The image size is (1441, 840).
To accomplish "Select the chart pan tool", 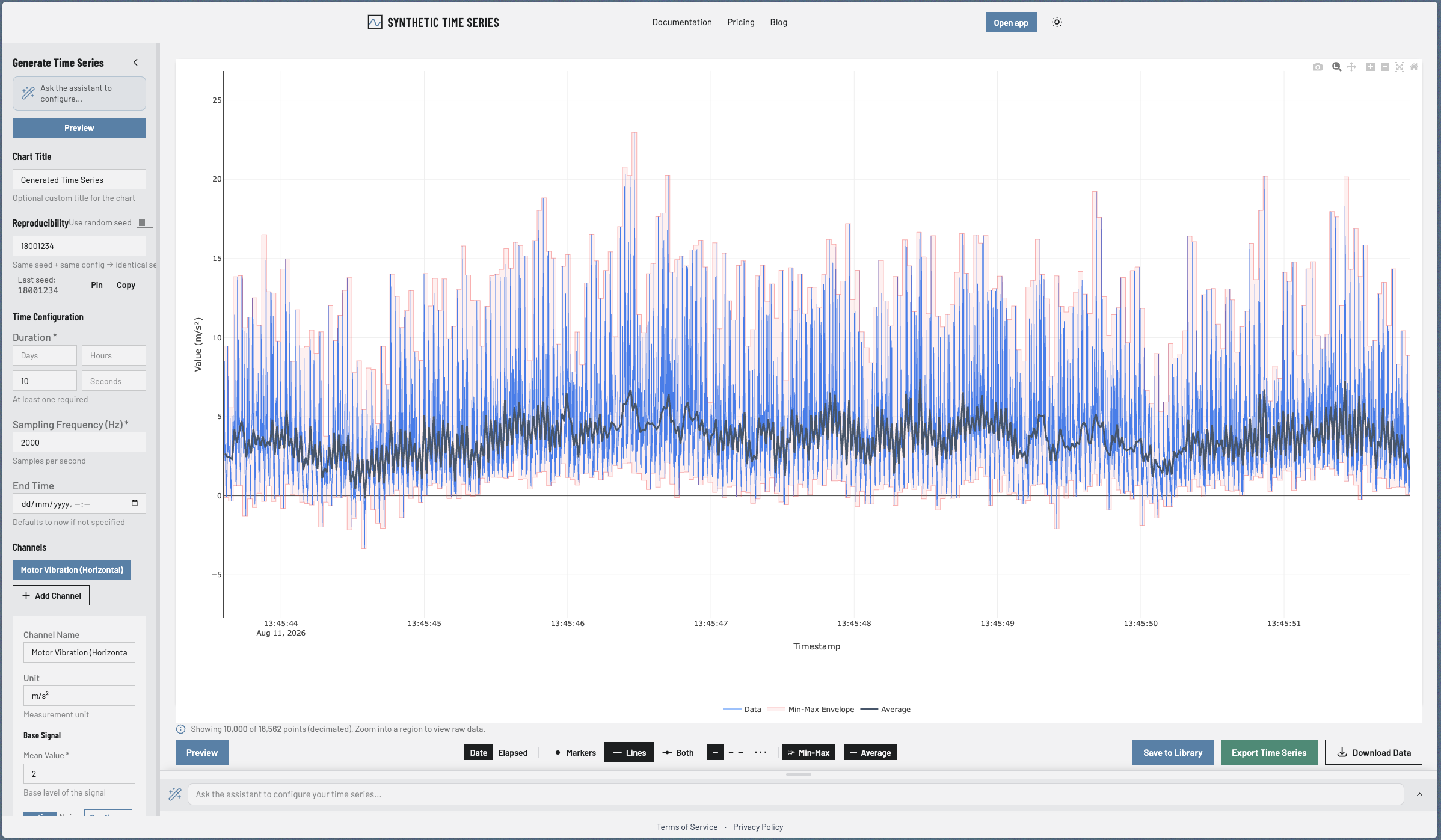I will 1351,67.
